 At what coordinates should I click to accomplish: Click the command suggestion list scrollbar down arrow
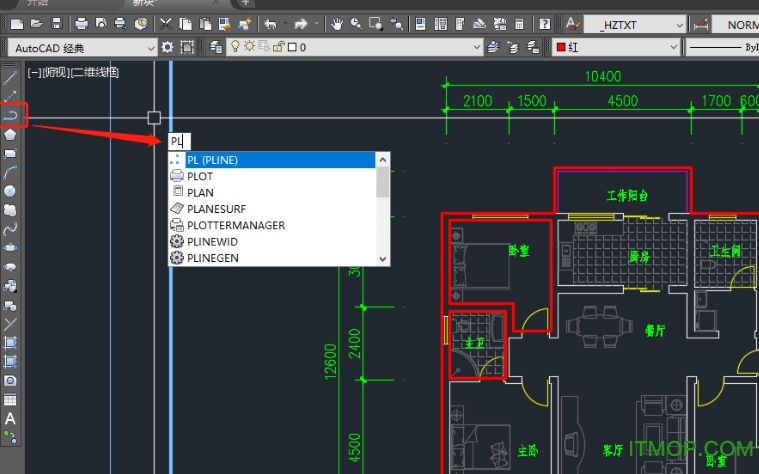382,258
